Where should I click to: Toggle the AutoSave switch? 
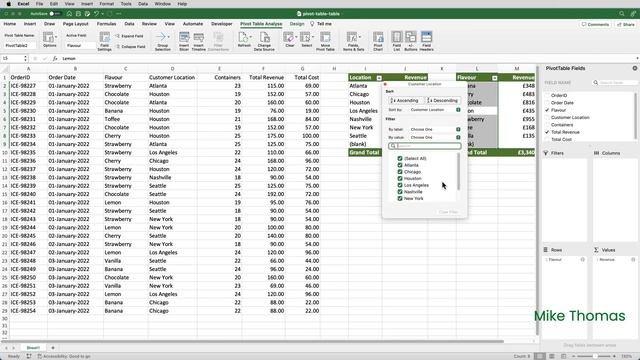click(55, 13)
